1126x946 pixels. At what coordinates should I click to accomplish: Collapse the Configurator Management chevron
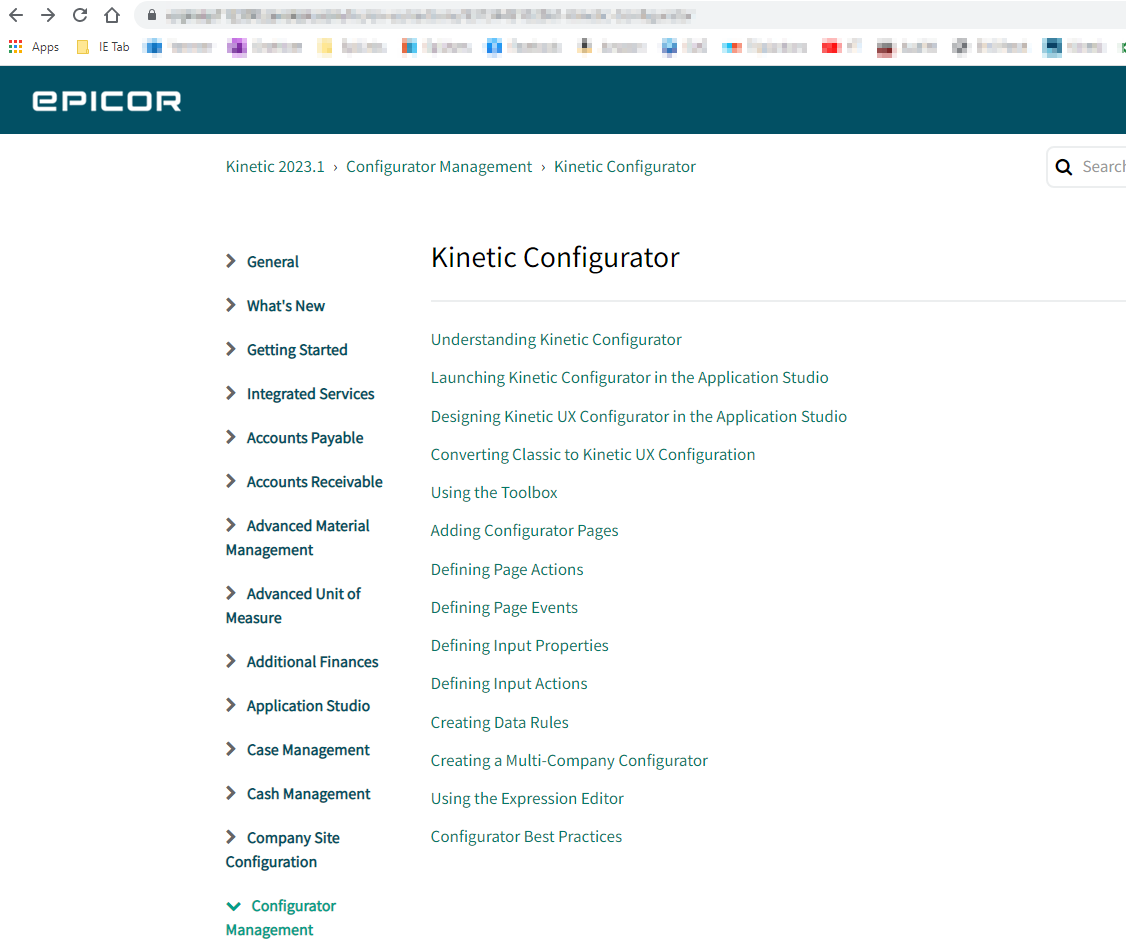pos(233,906)
